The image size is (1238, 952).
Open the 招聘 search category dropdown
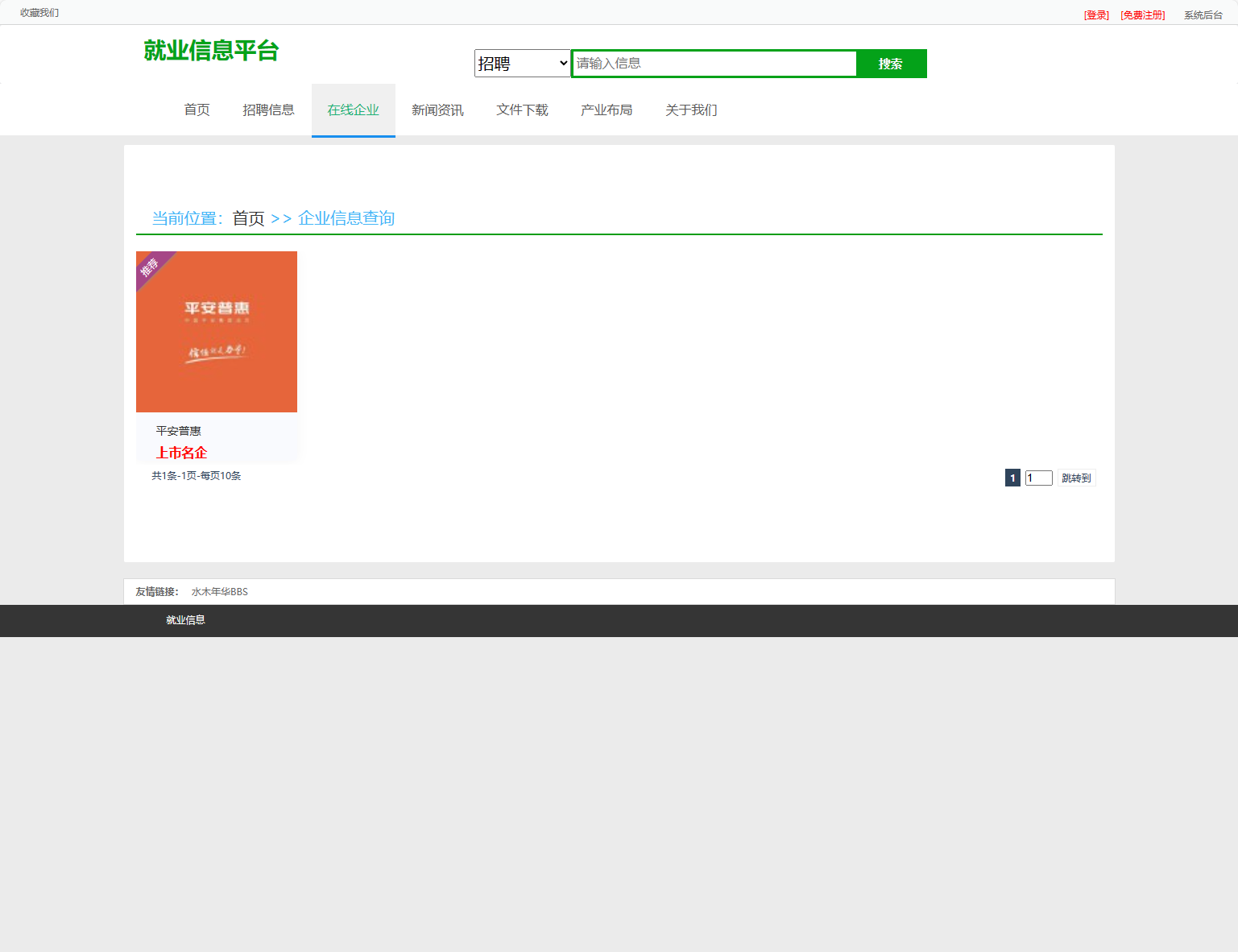tap(522, 63)
